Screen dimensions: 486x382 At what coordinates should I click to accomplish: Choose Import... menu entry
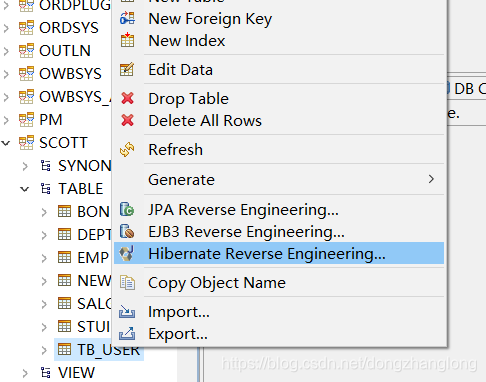click(279, 312)
